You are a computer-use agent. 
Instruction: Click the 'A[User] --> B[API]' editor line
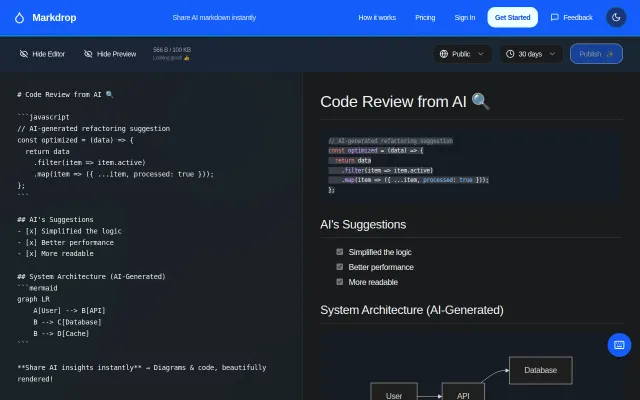69,311
